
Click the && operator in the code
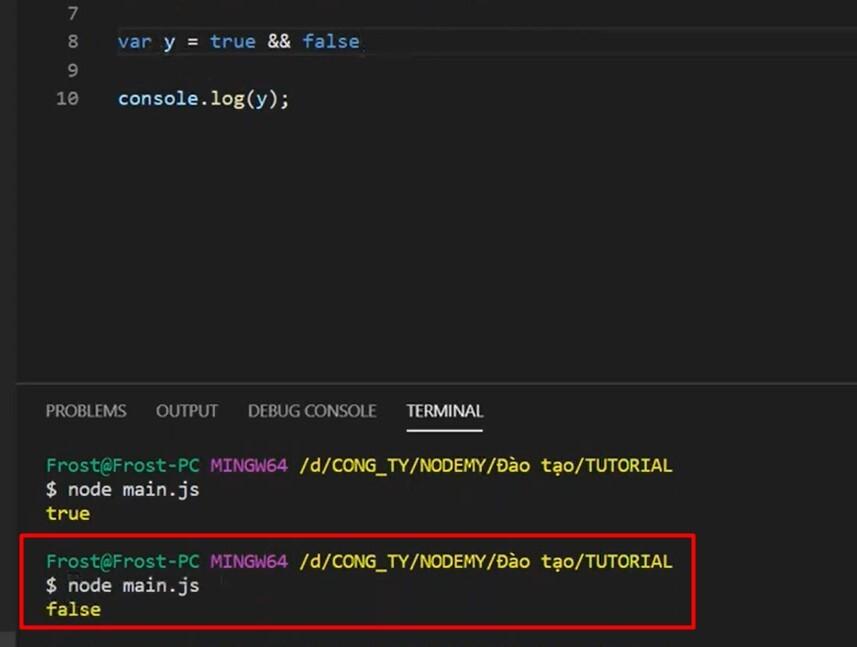279,41
